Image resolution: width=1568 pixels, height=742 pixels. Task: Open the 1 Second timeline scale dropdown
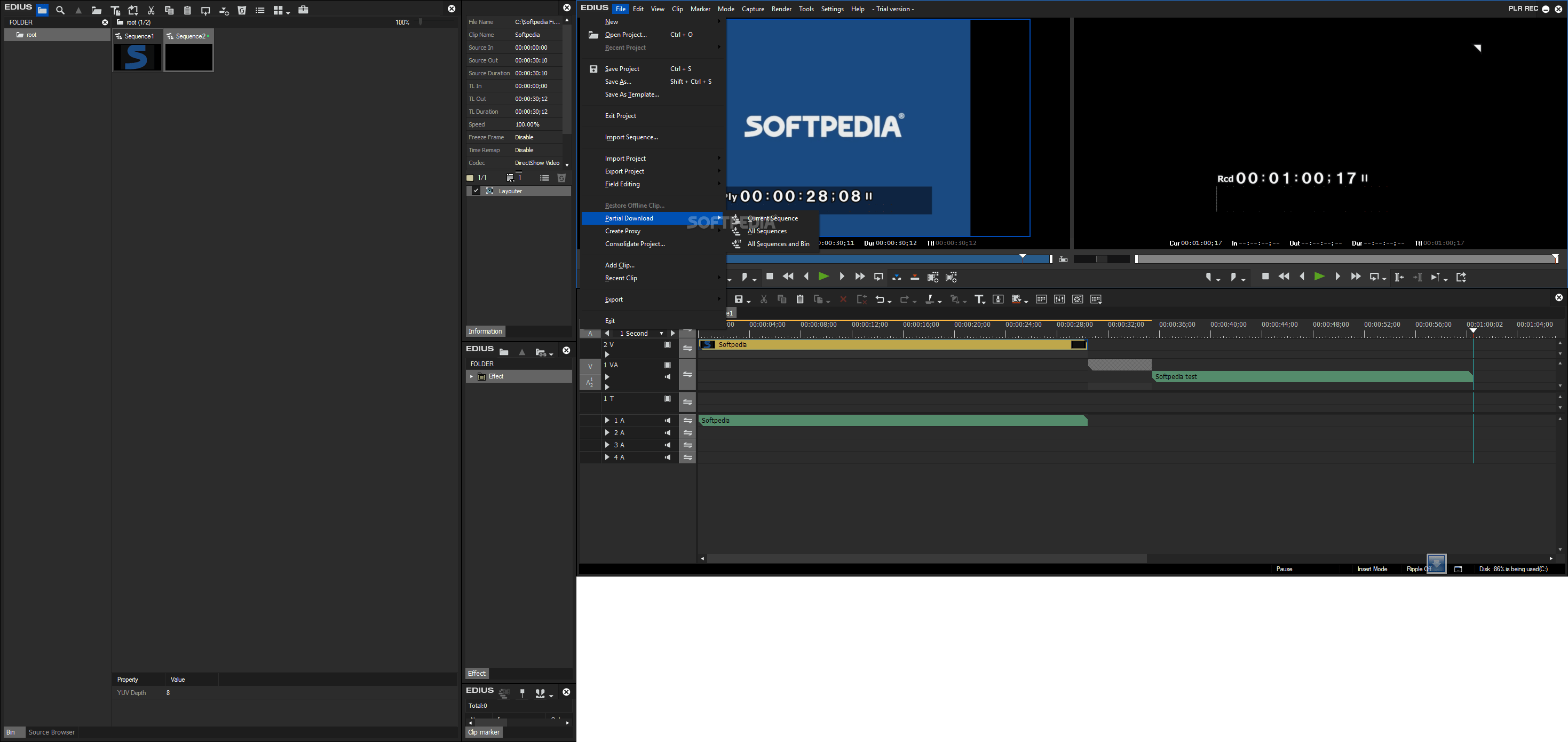(662, 334)
